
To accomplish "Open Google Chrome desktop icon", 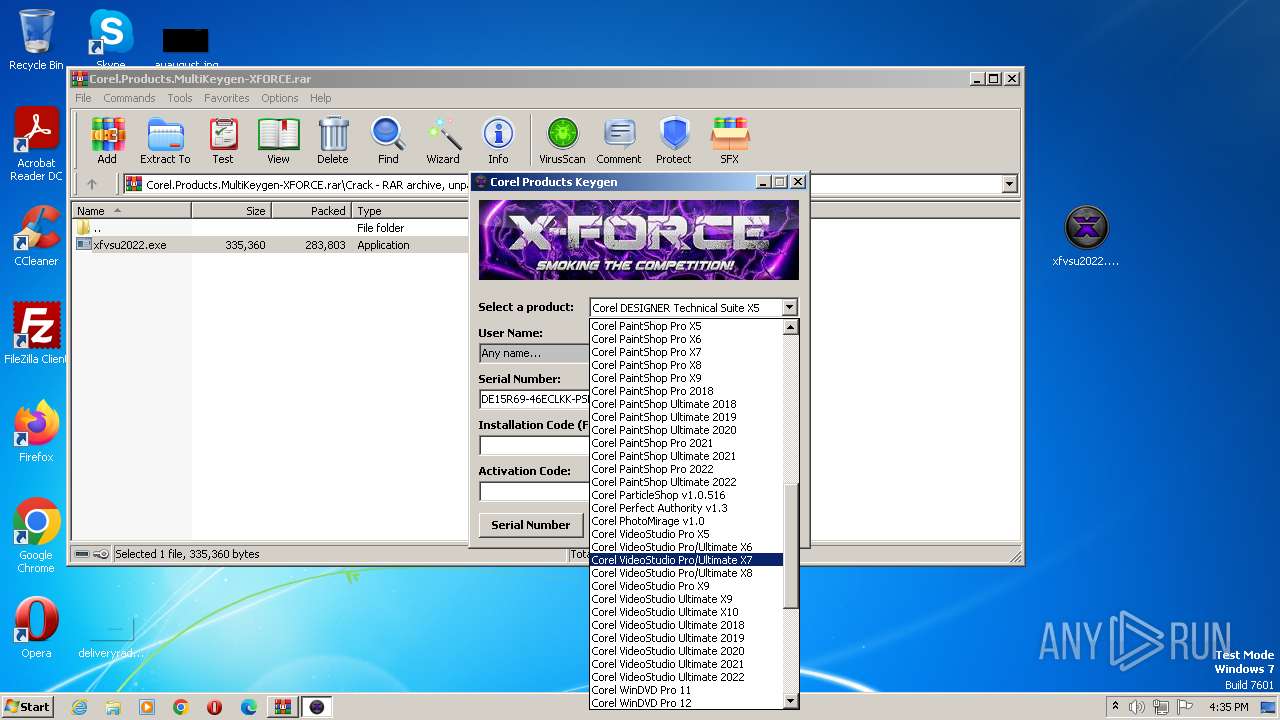I will click(x=36, y=536).
